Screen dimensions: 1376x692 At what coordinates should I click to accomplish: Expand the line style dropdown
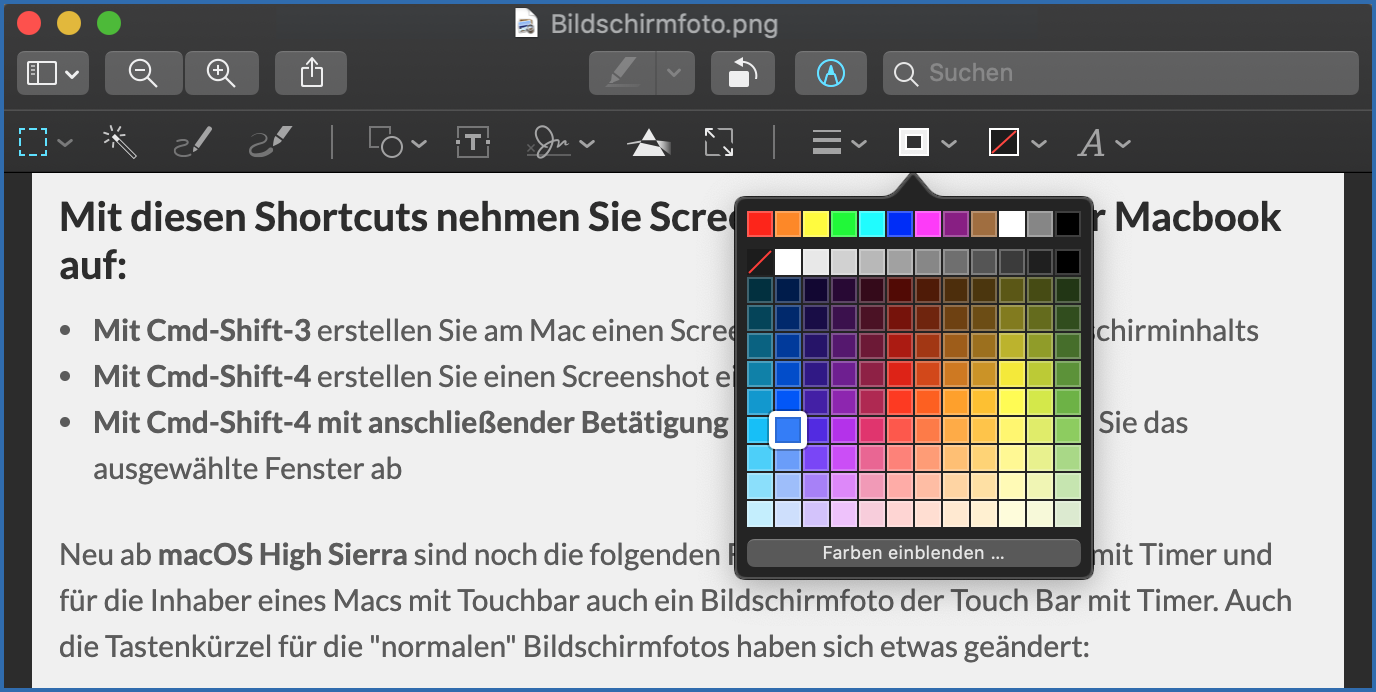tap(838, 143)
